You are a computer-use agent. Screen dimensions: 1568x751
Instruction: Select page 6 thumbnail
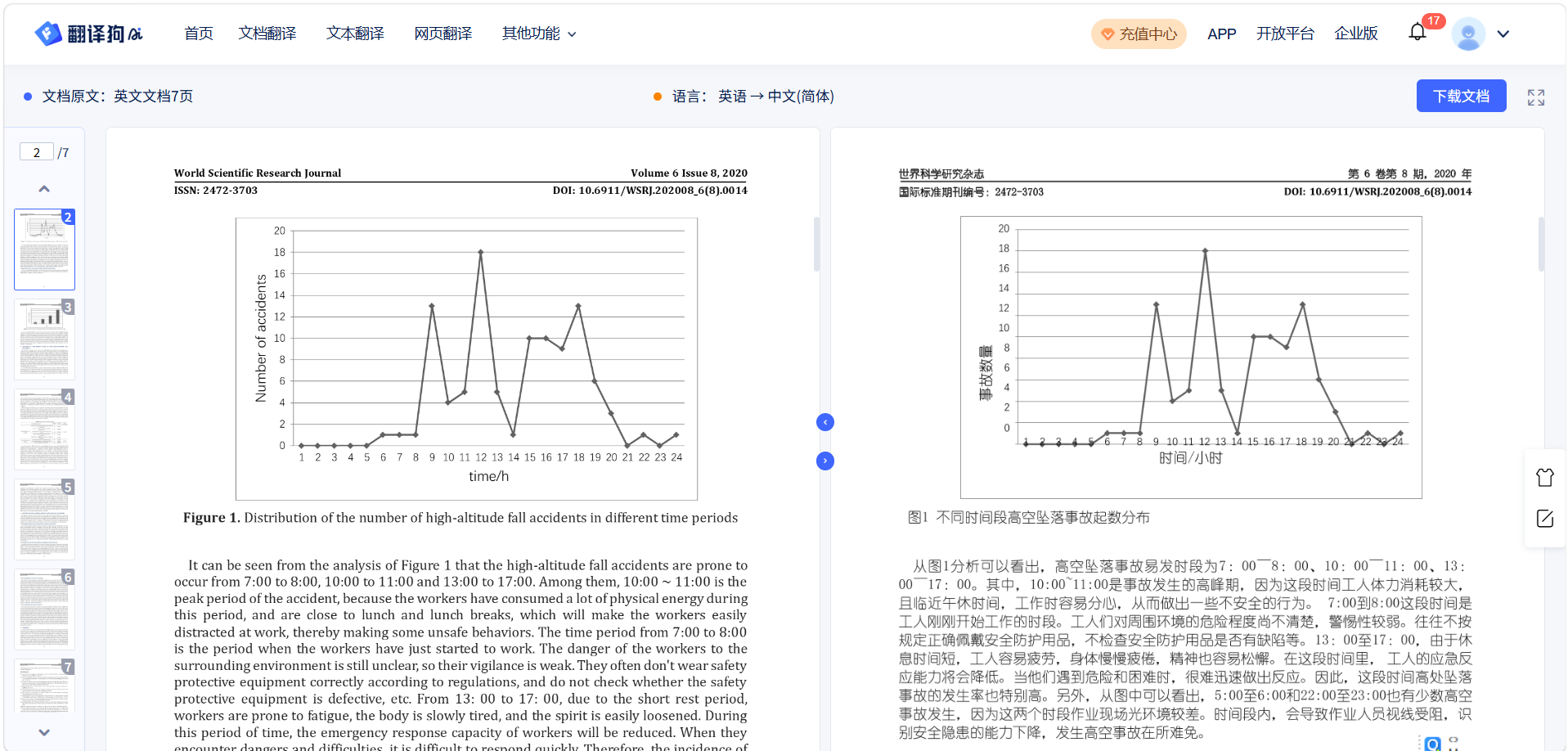pos(44,609)
